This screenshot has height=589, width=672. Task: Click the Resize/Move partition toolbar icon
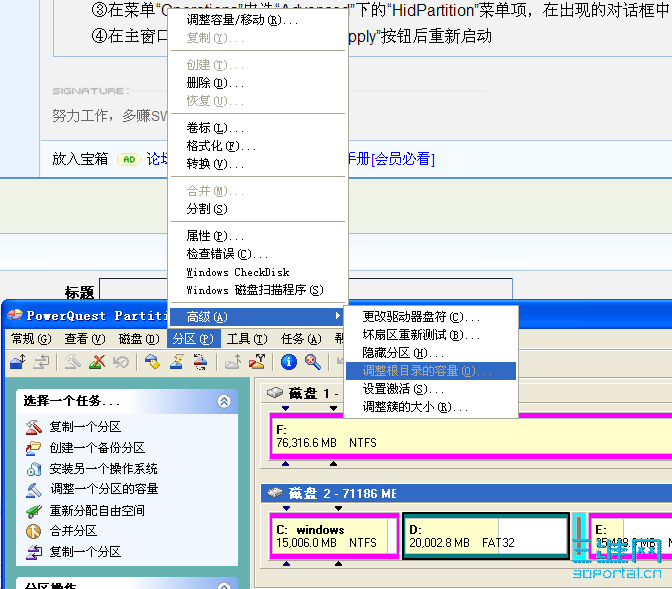pos(18,362)
